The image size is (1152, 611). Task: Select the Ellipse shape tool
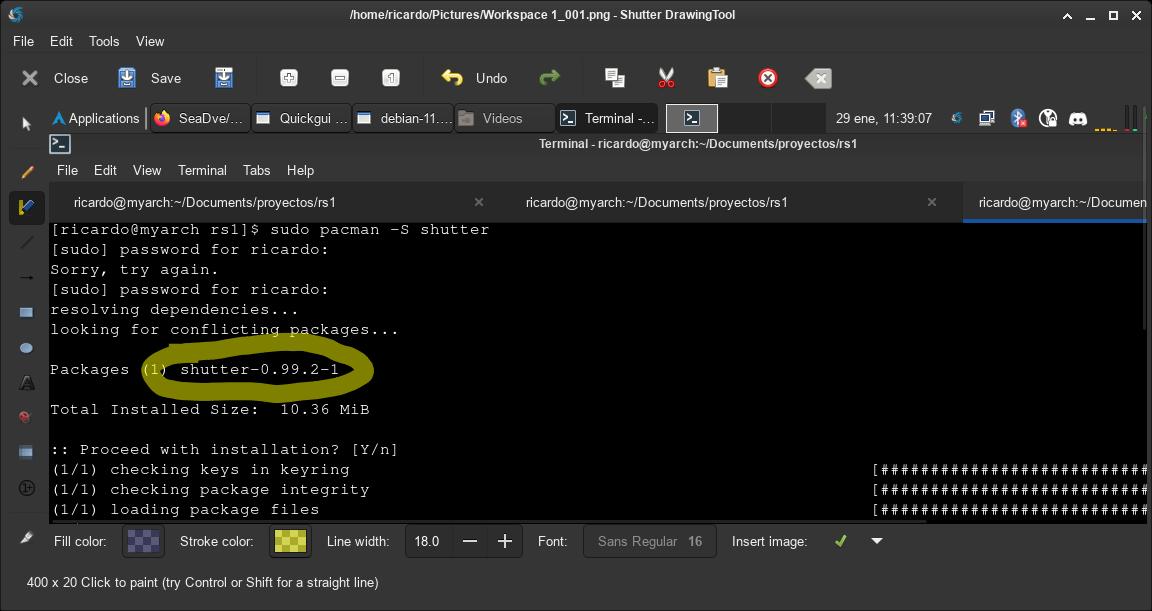27,347
